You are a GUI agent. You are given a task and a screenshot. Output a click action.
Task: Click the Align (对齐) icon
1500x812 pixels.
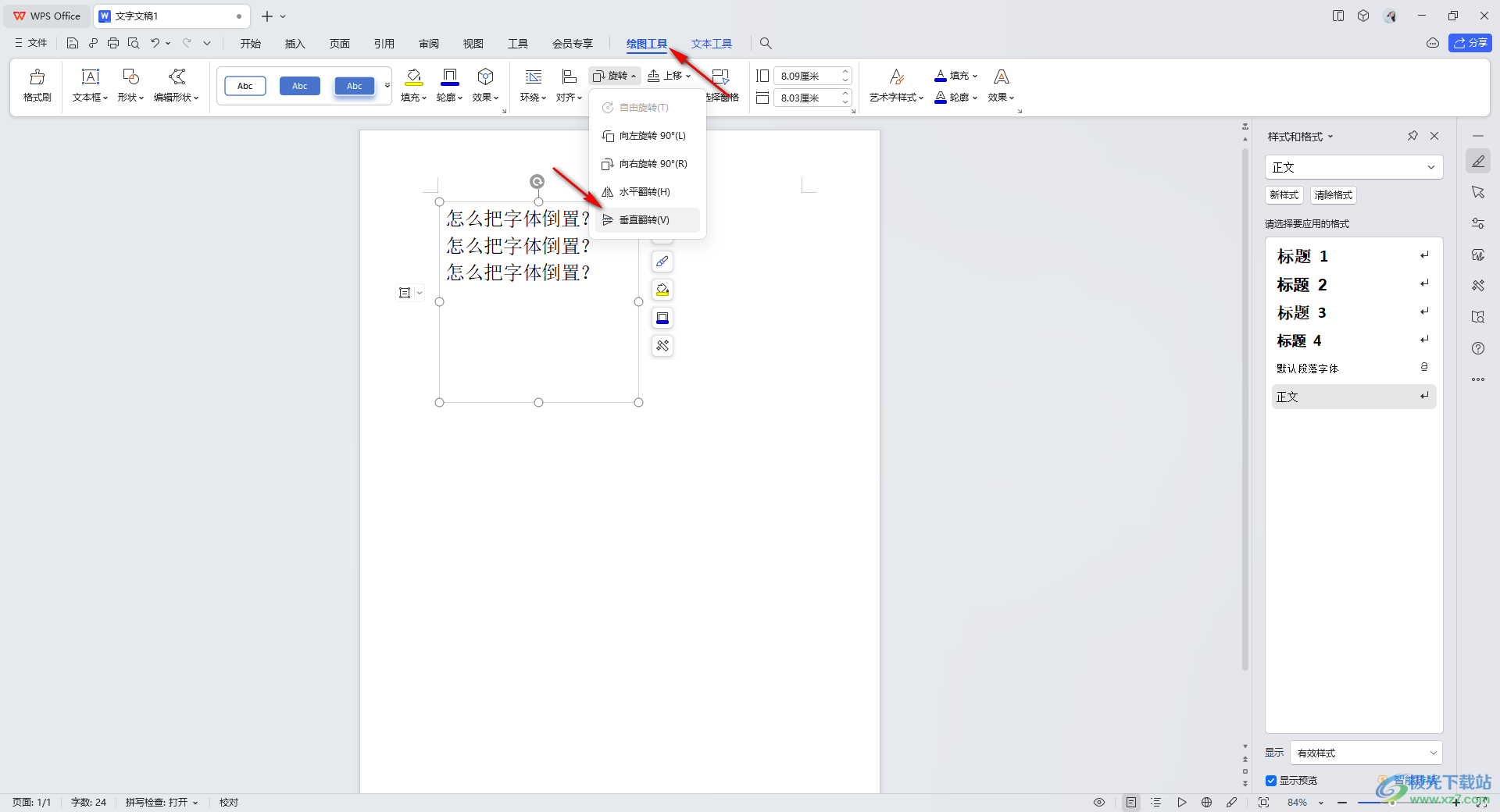click(569, 77)
